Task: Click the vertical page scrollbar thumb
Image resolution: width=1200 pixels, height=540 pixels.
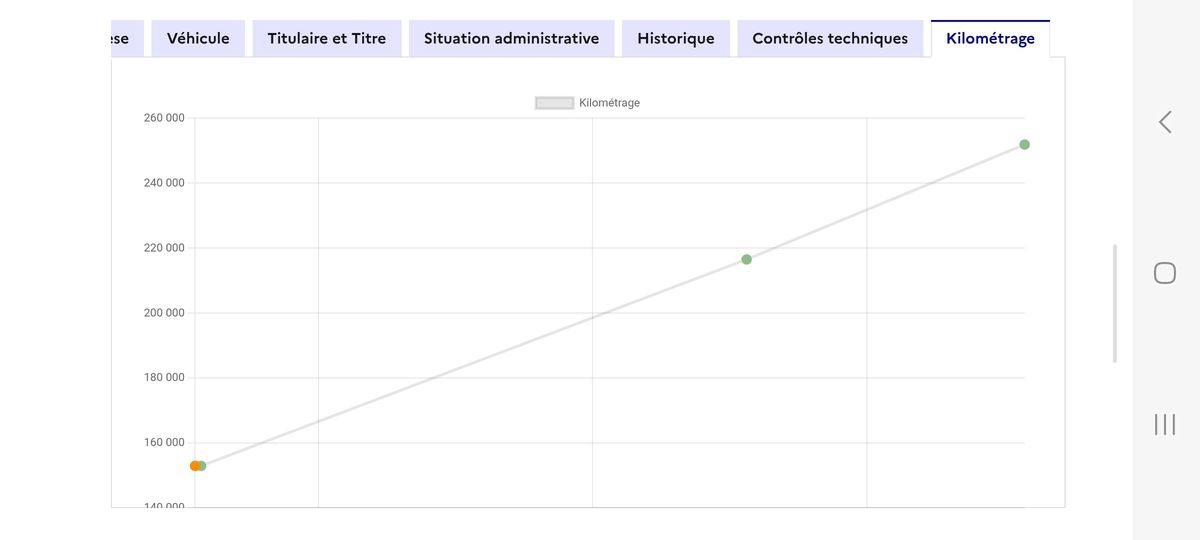Action: (x=1115, y=304)
